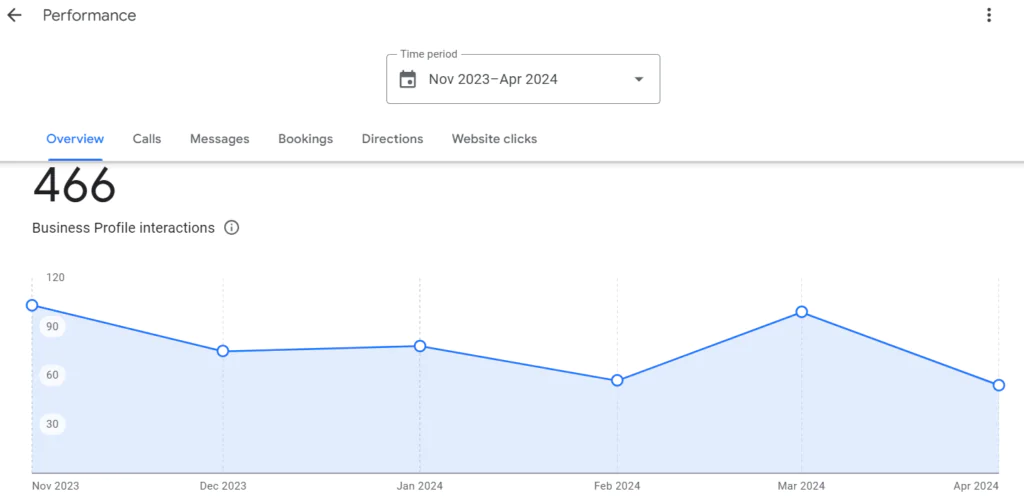Click the calendar icon in Time period
The image size is (1024, 501).
tap(408, 80)
